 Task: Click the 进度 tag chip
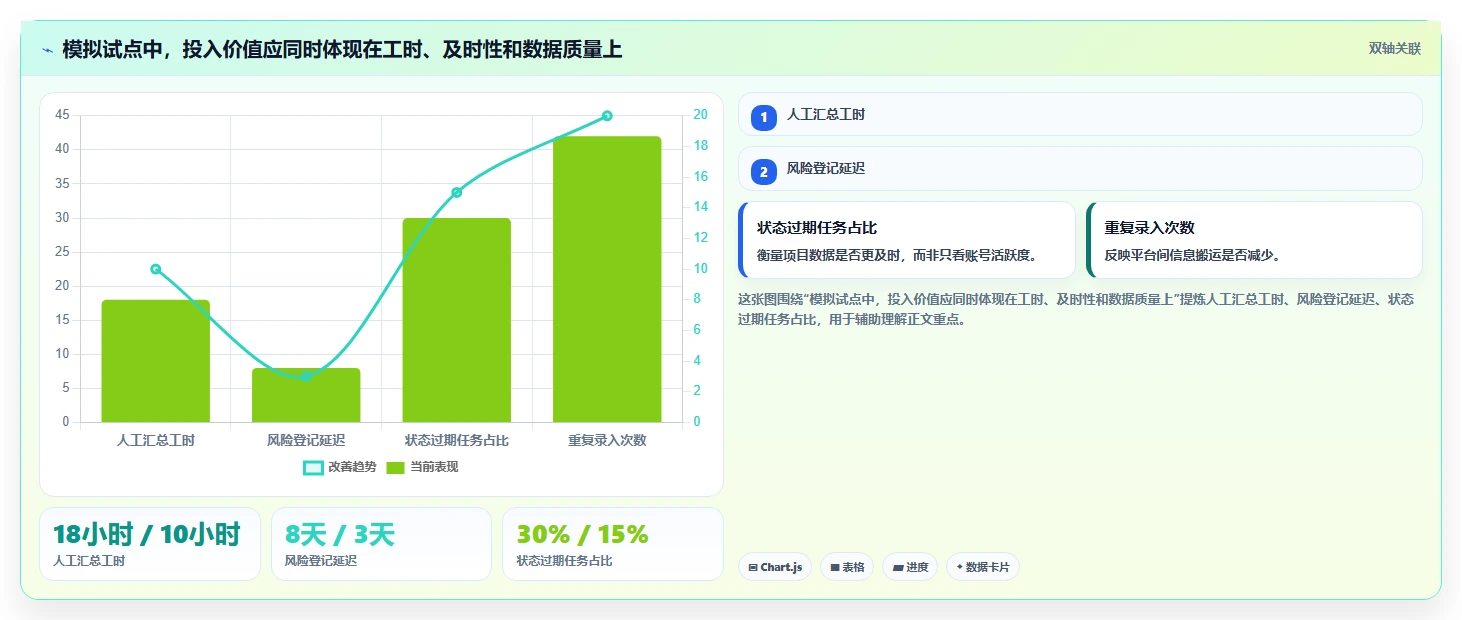[910, 567]
